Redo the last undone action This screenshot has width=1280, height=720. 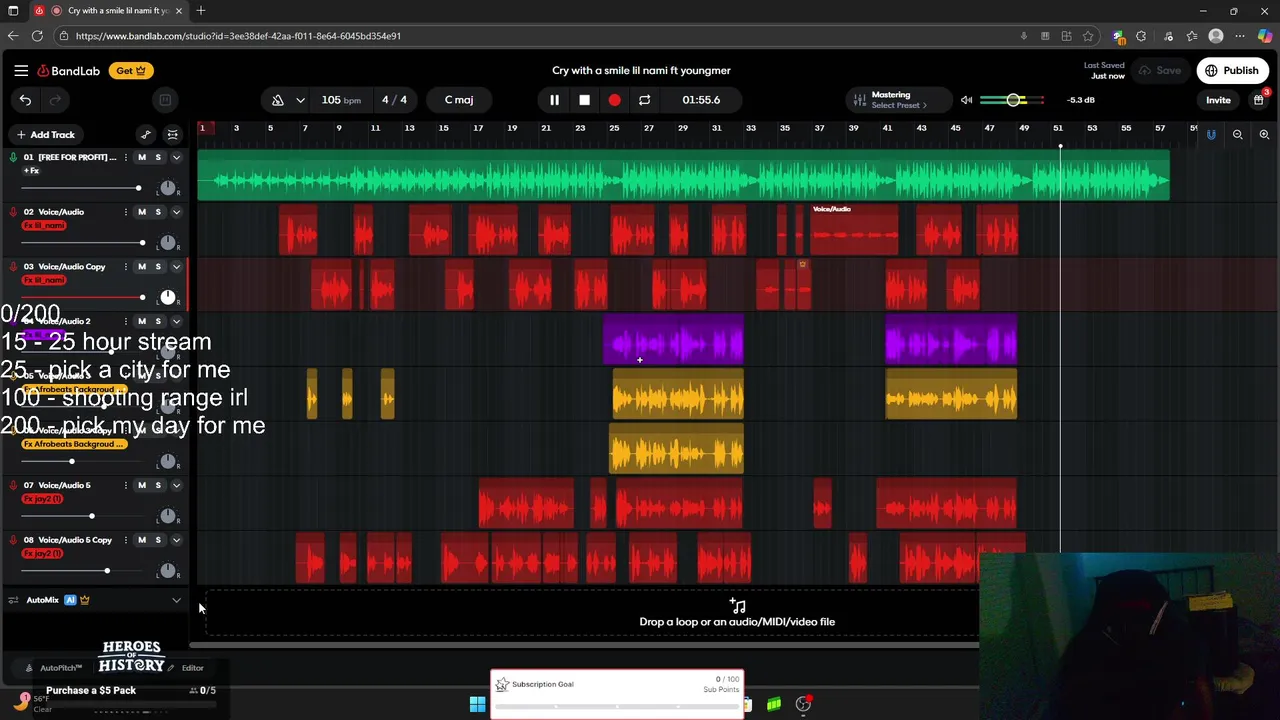56,100
